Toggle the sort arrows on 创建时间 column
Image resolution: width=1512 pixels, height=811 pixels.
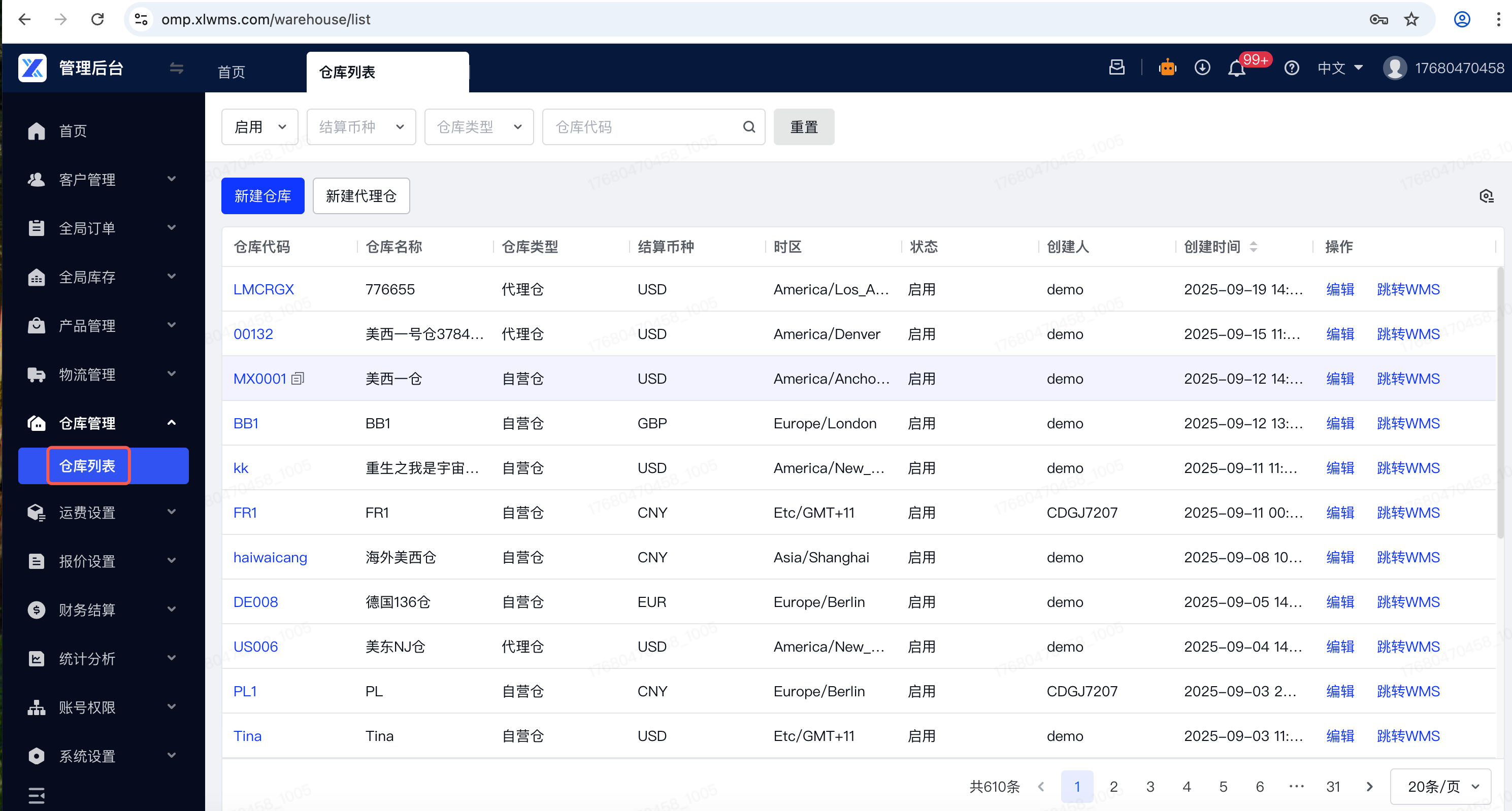1253,247
